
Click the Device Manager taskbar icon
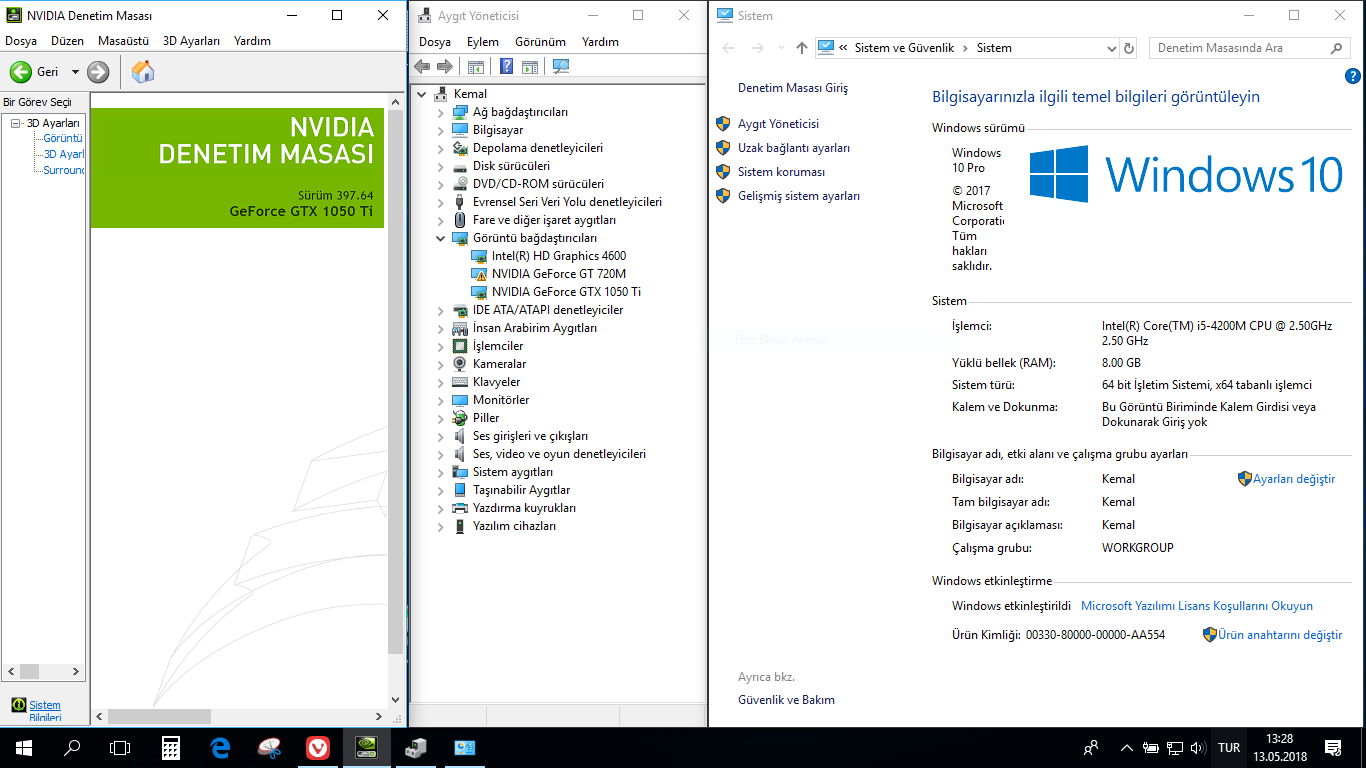click(x=416, y=747)
